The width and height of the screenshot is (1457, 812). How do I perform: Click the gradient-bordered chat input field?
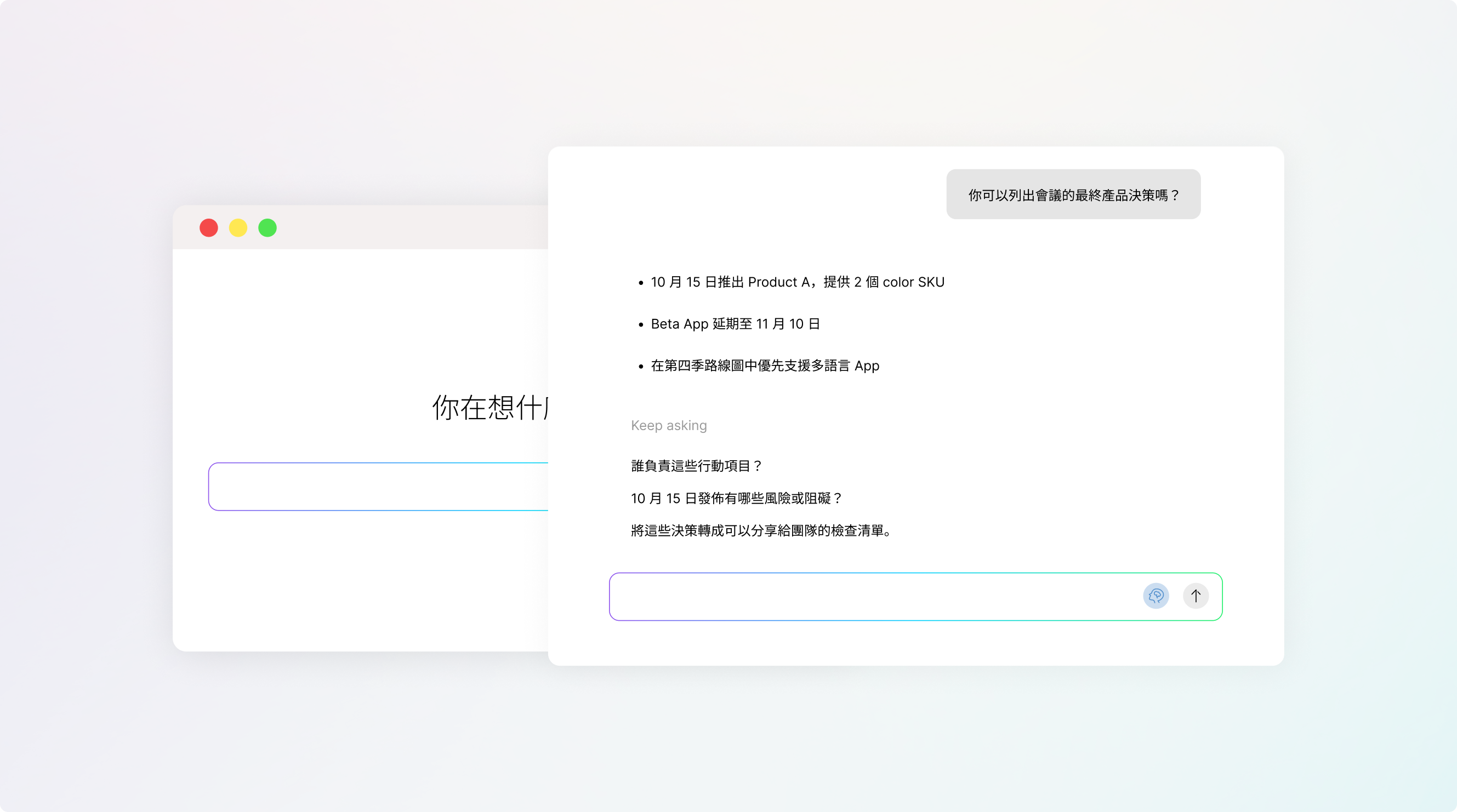(871, 597)
